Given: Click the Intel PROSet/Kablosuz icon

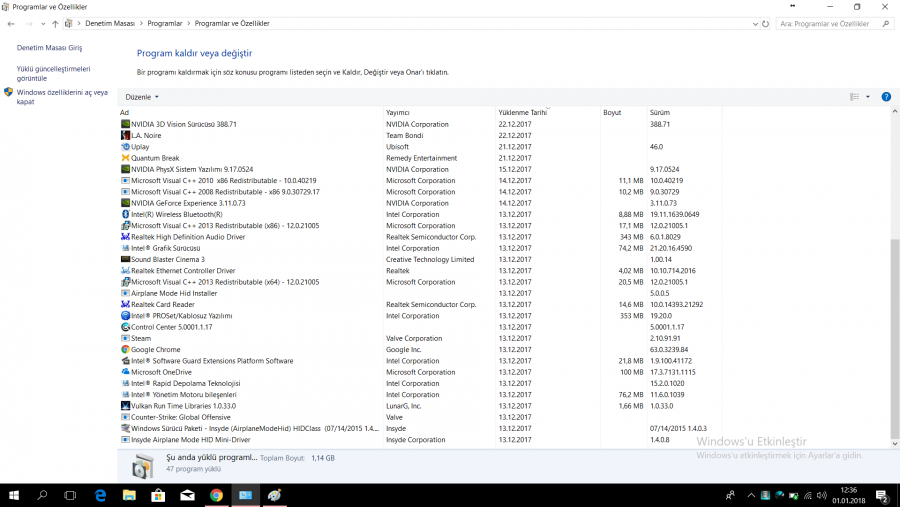Looking at the screenshot, I should click(125, 316).
